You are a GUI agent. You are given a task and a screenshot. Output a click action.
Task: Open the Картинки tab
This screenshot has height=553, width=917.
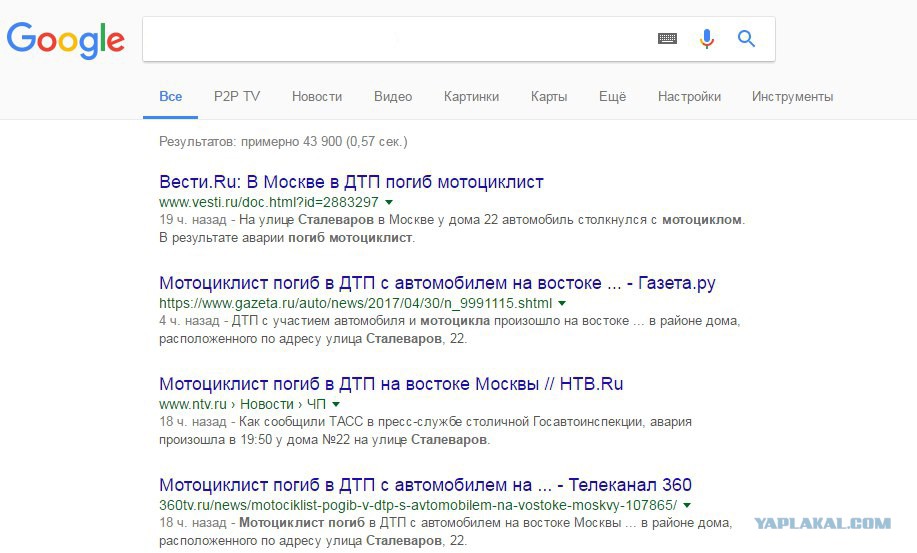tap(471, 96)
